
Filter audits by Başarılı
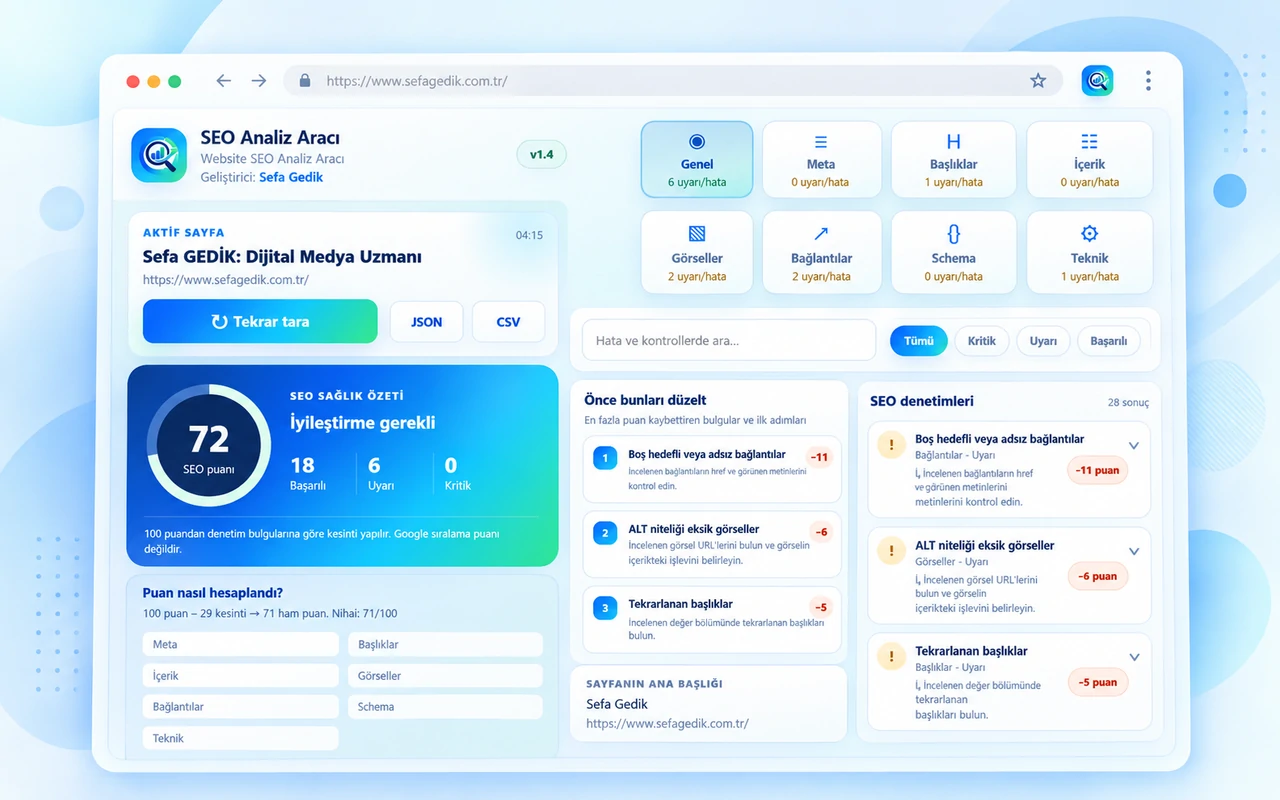pos(1109,341)
